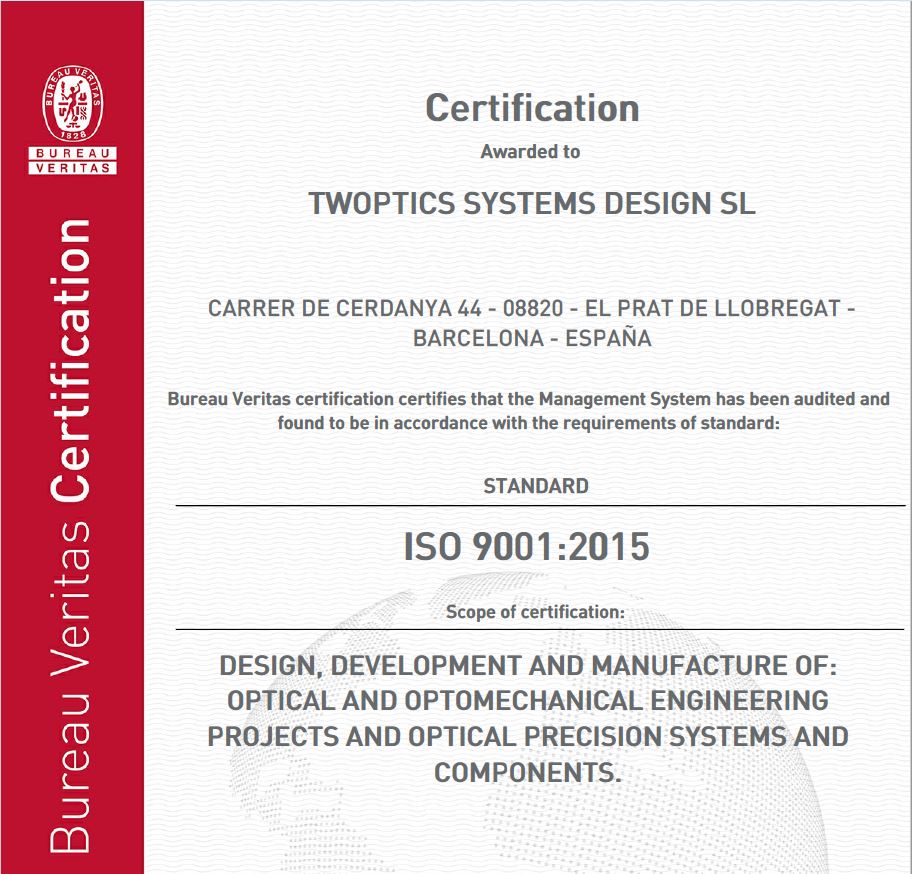Viewport: 912px width, 874px height.
Task: Click the 'BARCELONA - ESPAÑA' line
Action: click(532, 338)
